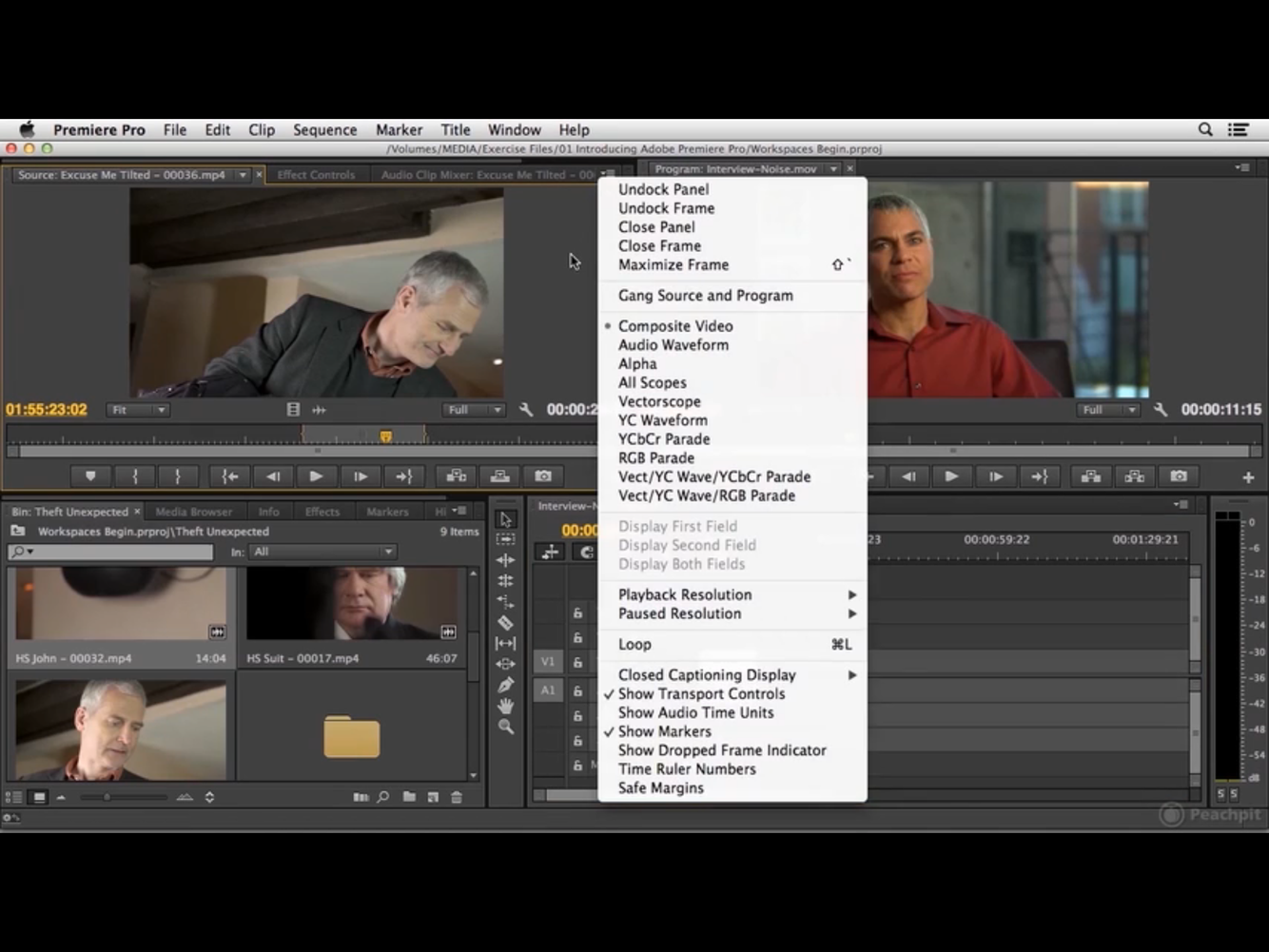Click Drag Video Only filmstrip icon
1269x952 pixels.
(x=293, y=410)
